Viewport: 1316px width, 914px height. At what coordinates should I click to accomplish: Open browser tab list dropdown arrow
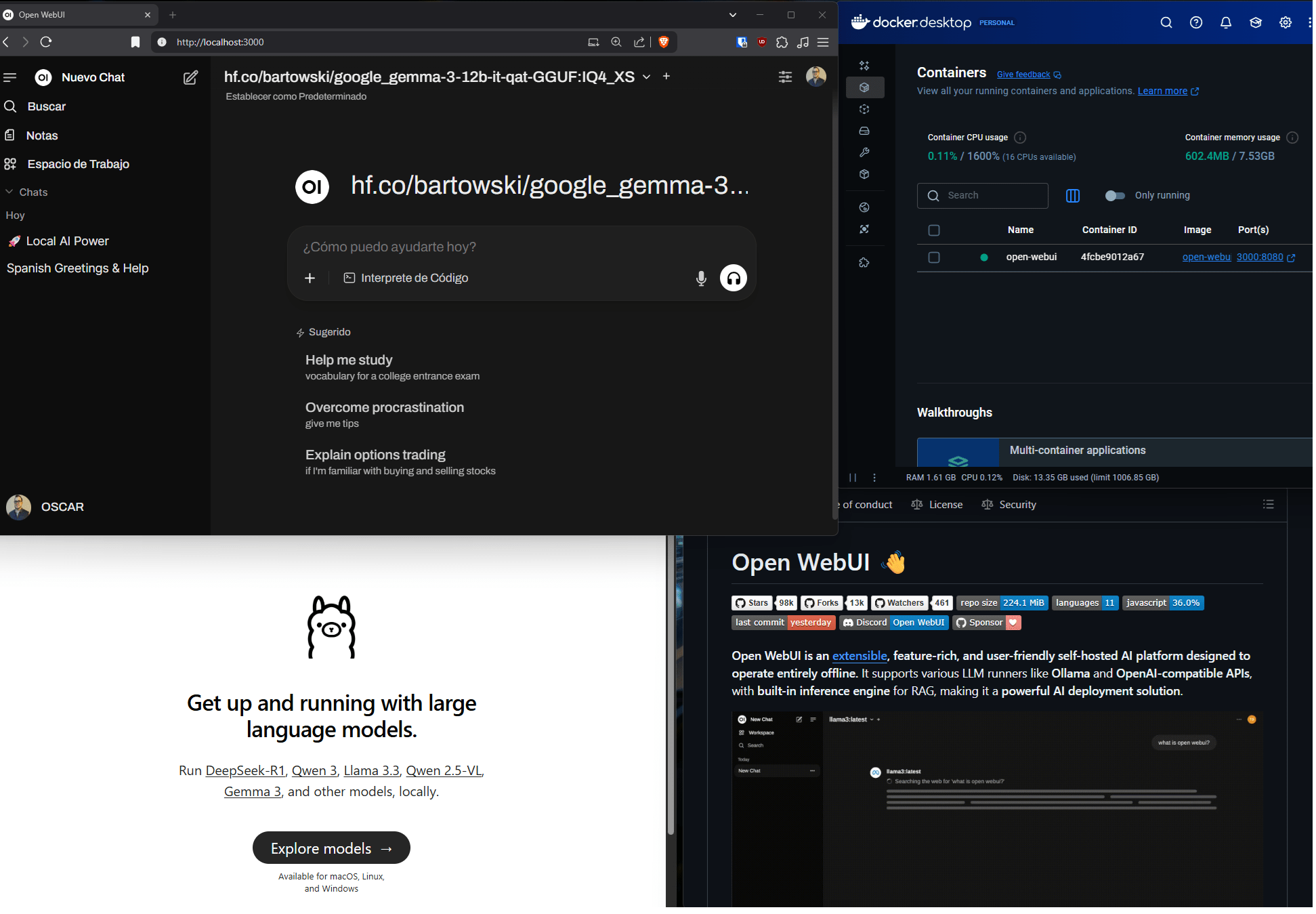[732, 15]
